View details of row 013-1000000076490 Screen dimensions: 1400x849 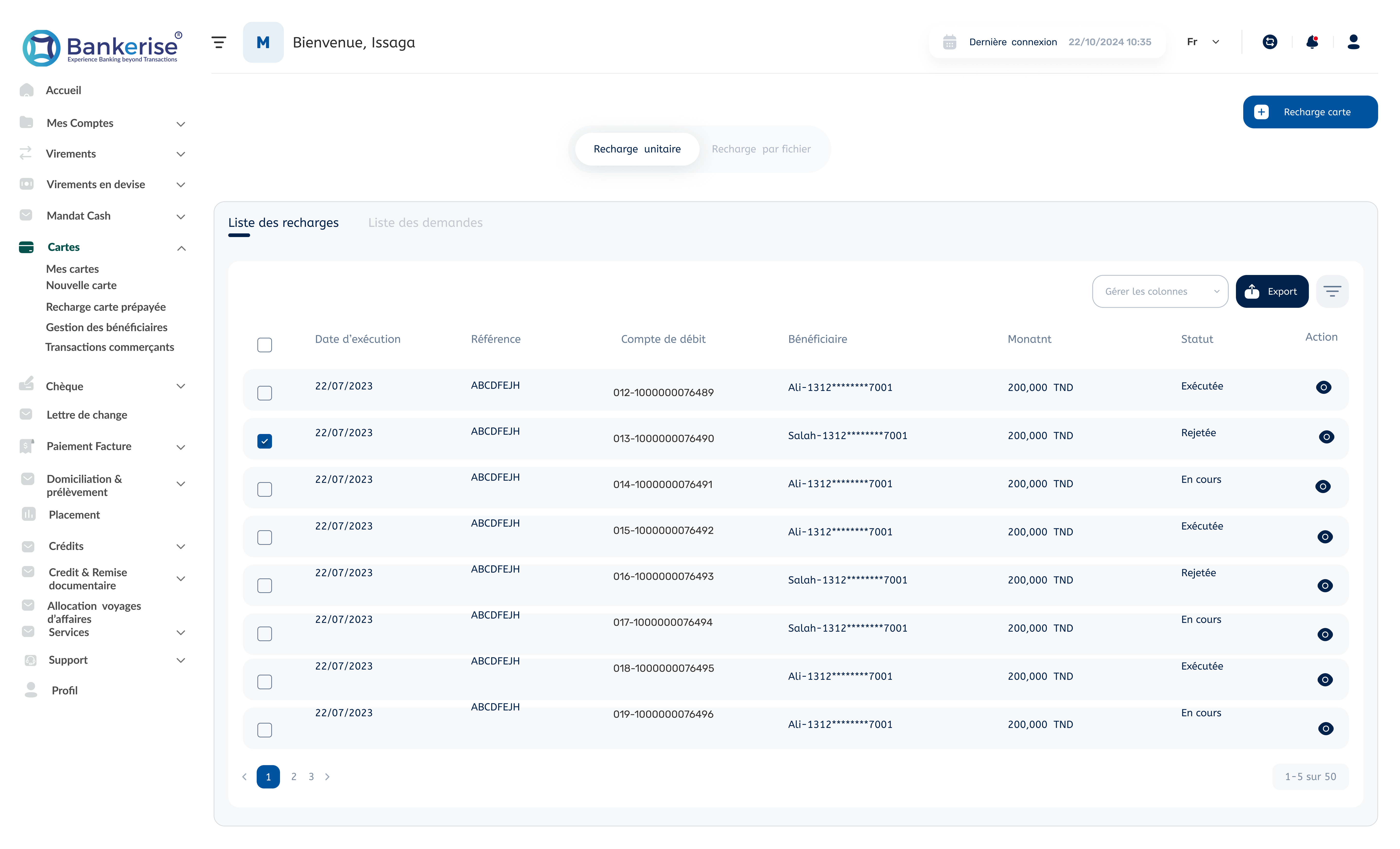pos(1326,437)
